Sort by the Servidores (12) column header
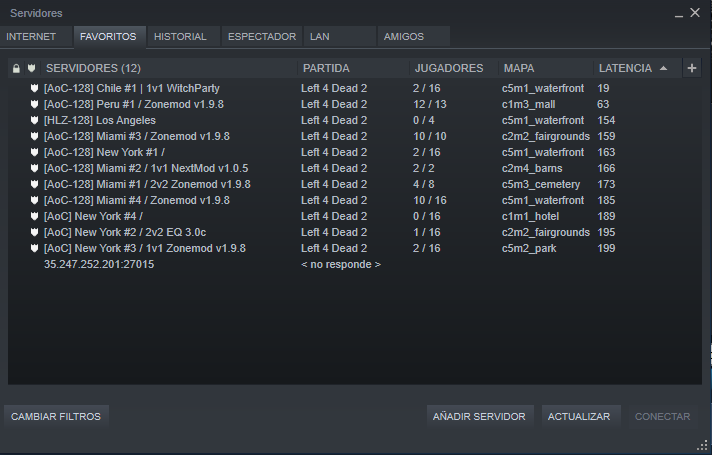Viewport: 712px width, 455px height. pyautogui.click(x=169, y=68)
